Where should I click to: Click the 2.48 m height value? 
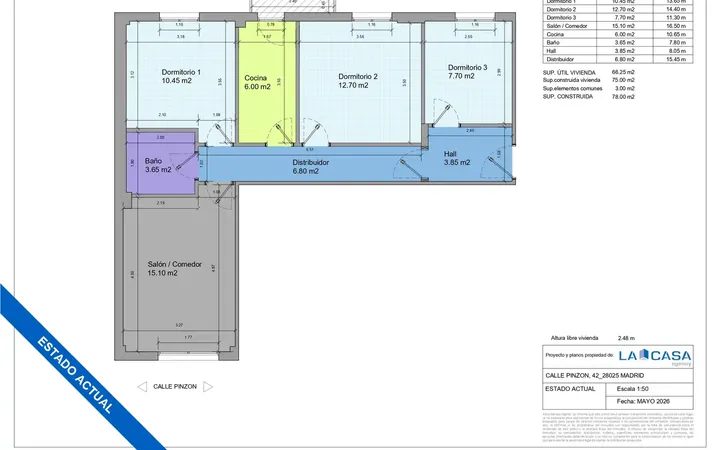point(626,338)
